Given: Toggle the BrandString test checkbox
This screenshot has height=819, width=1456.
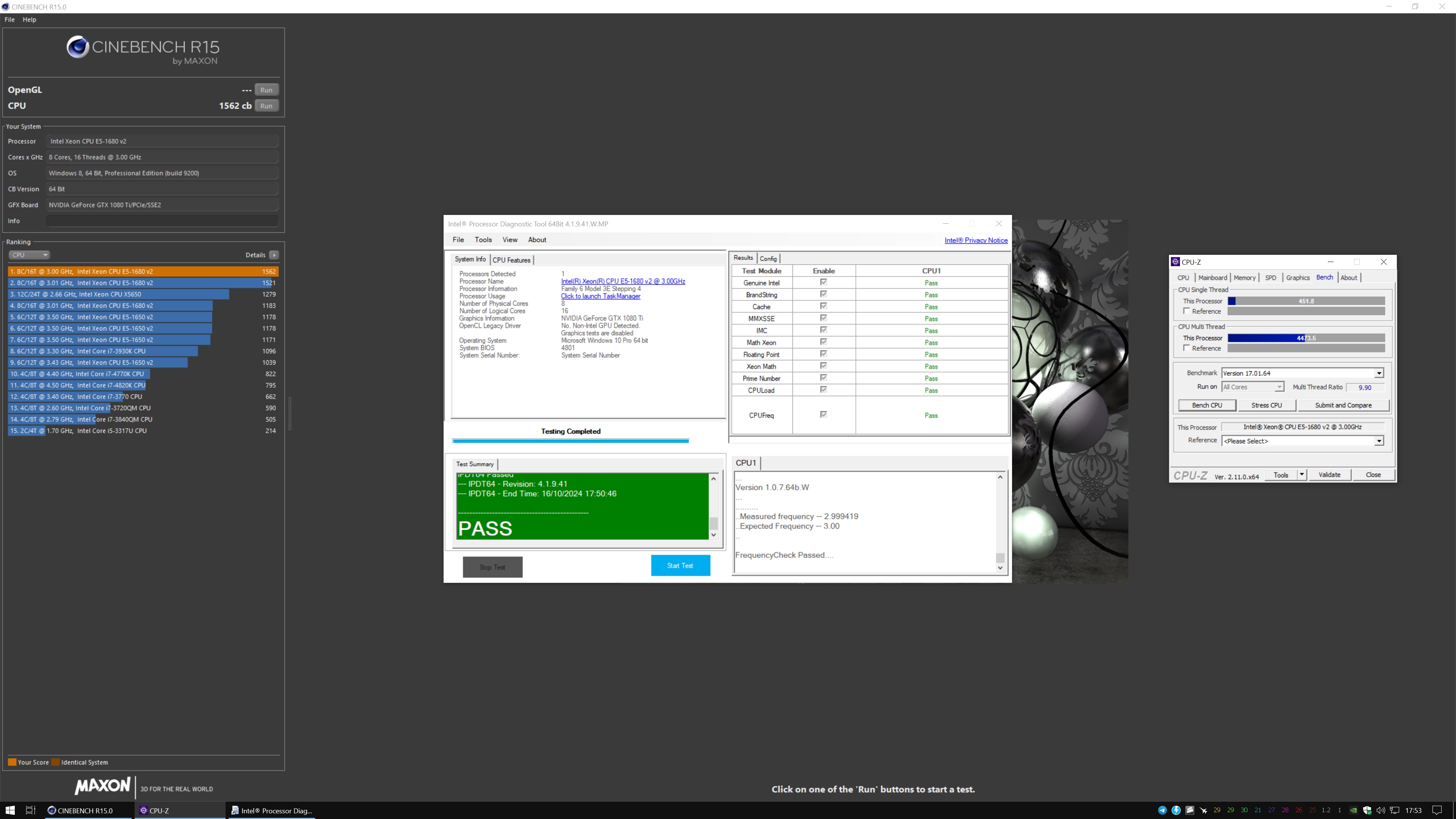Looking at the screenshot, I should tap(824, 294).
